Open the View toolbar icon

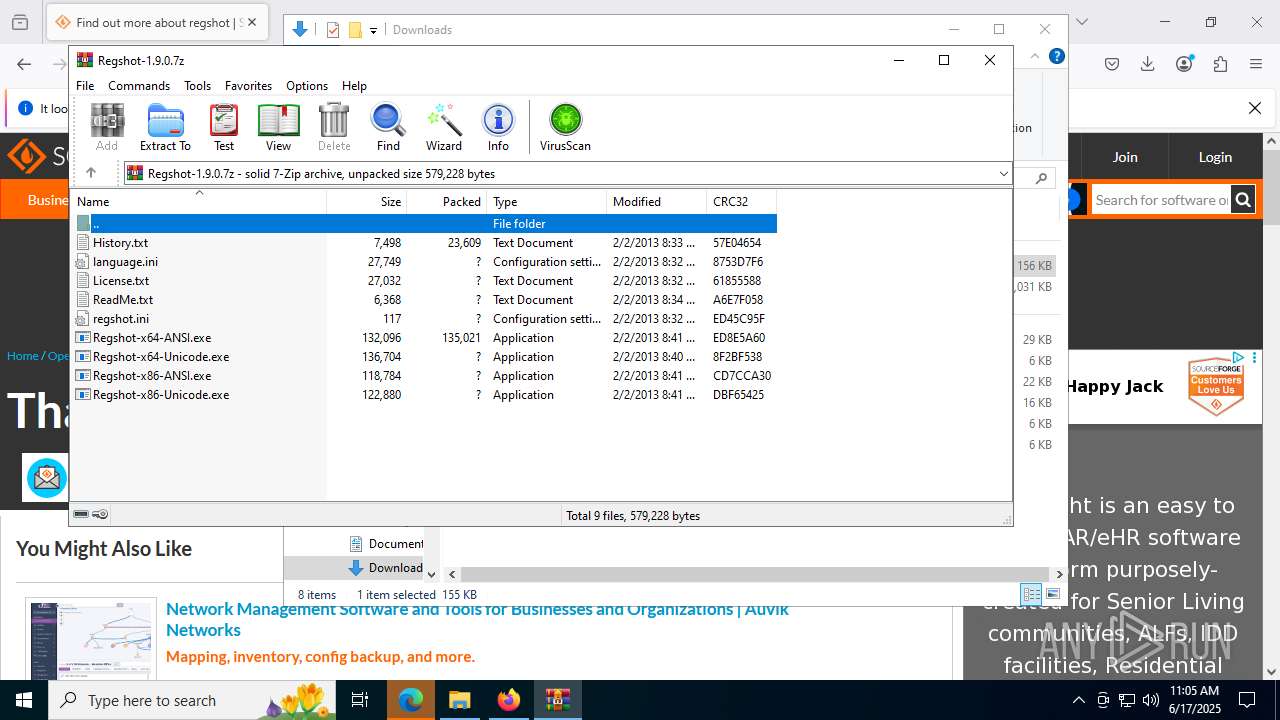[x=278, y=127]
